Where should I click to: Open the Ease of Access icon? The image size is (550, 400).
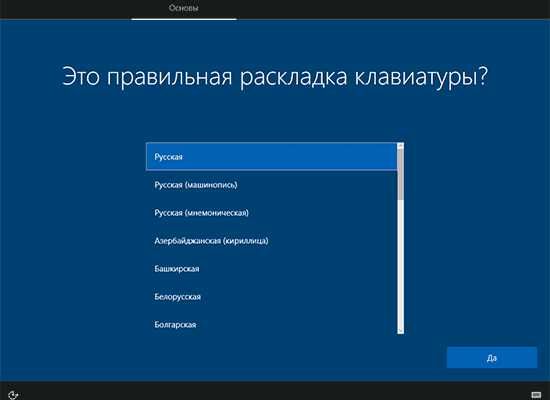(13, 395)
